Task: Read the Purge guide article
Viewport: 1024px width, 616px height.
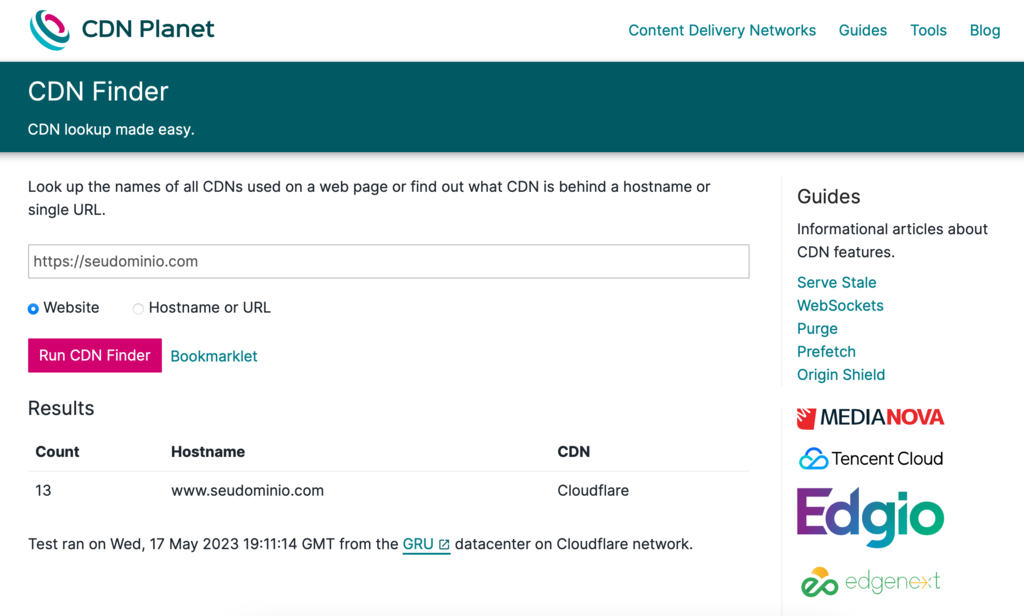Action: 817,328
